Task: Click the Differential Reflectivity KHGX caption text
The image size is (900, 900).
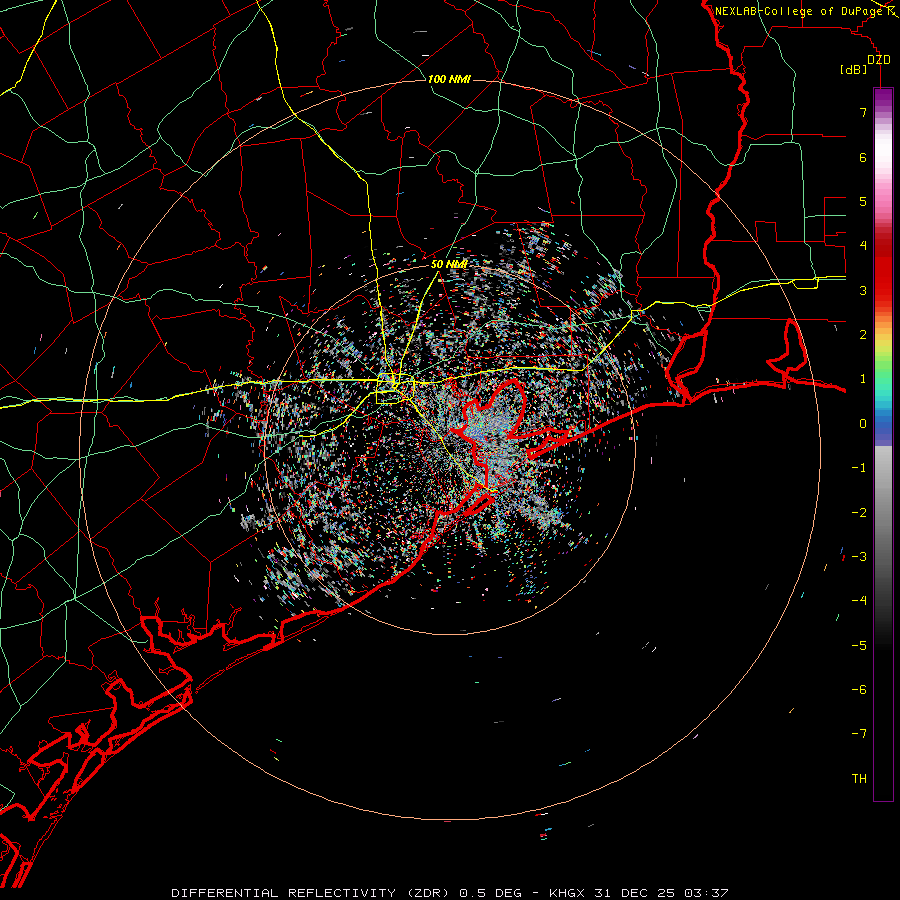Action: [449, 893]
